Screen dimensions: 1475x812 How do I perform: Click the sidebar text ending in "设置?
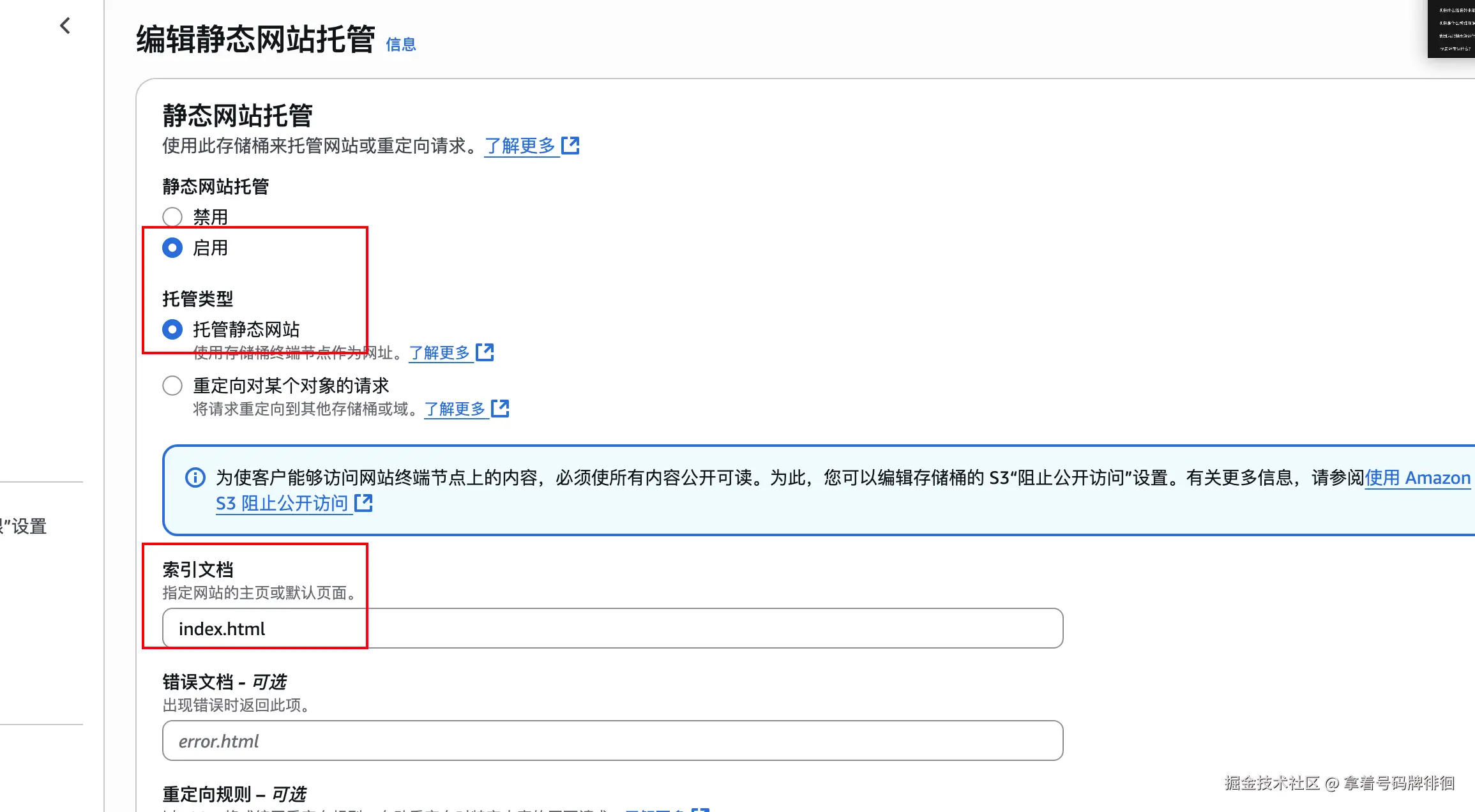[x=24, y=527]
